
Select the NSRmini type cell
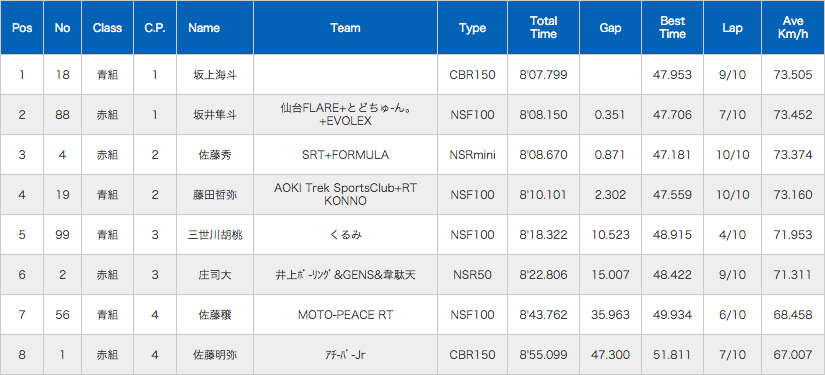click(x=472, y=155)
